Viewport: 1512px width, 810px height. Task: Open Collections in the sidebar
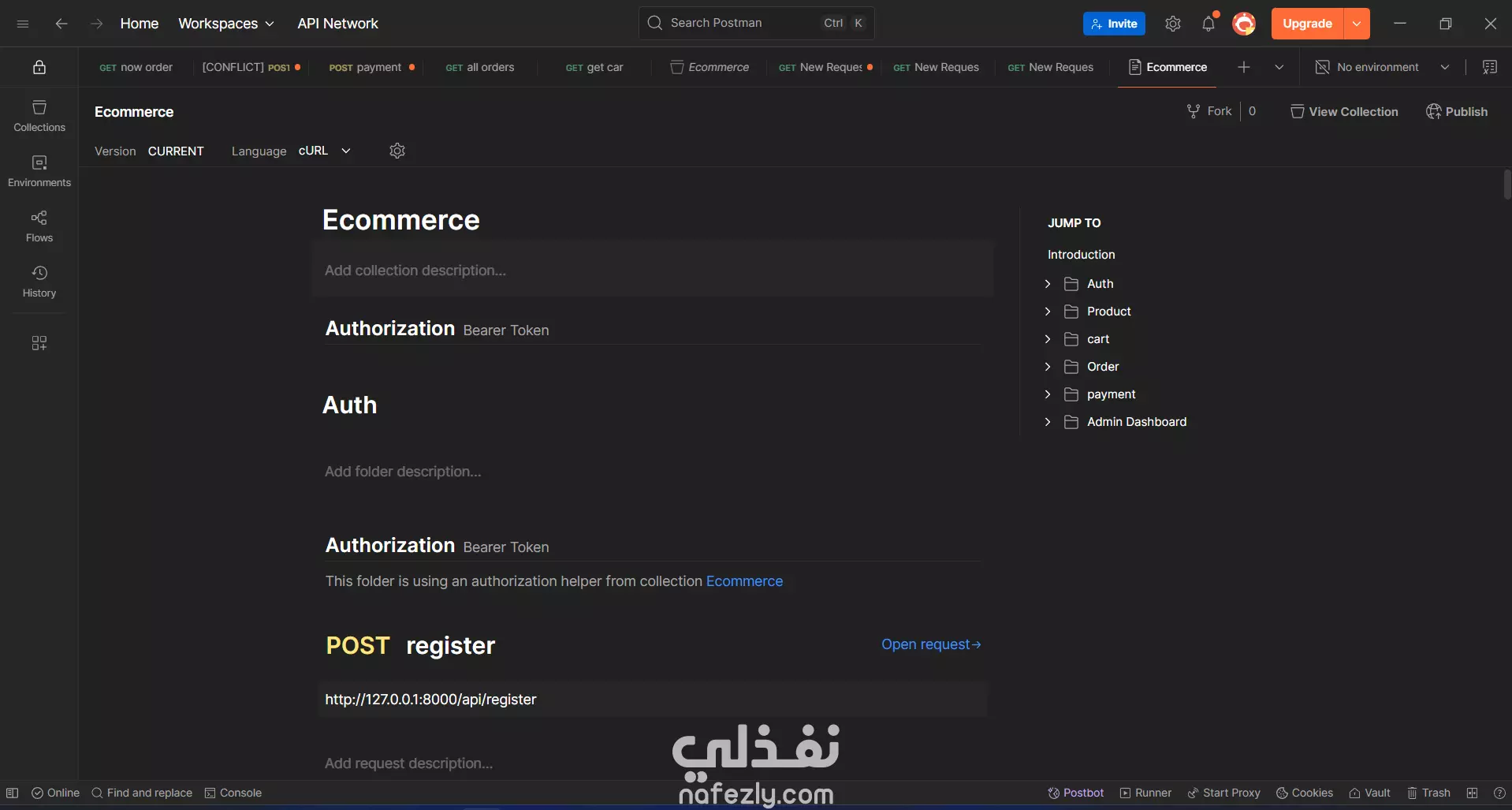coord(39,116)
